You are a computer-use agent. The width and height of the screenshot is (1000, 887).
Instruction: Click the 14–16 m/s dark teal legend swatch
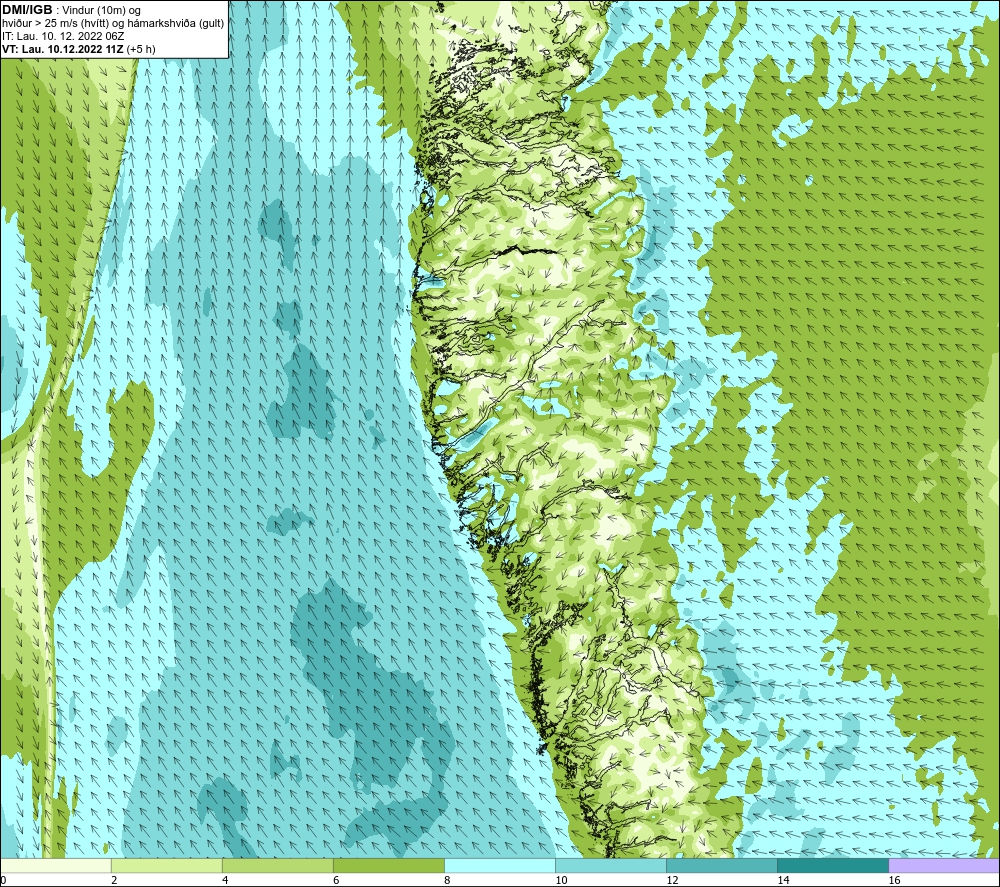[833, 865]
